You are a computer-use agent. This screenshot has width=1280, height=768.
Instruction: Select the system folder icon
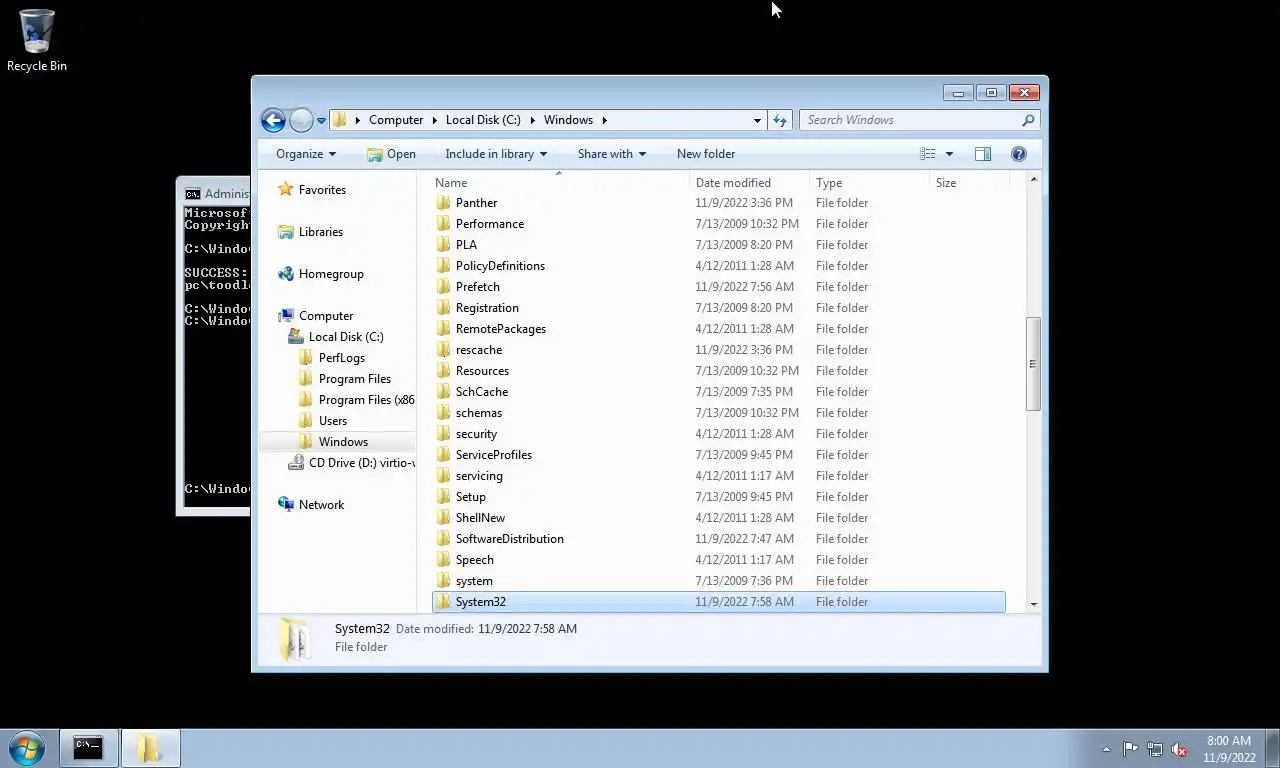click(x=444, y=581)
